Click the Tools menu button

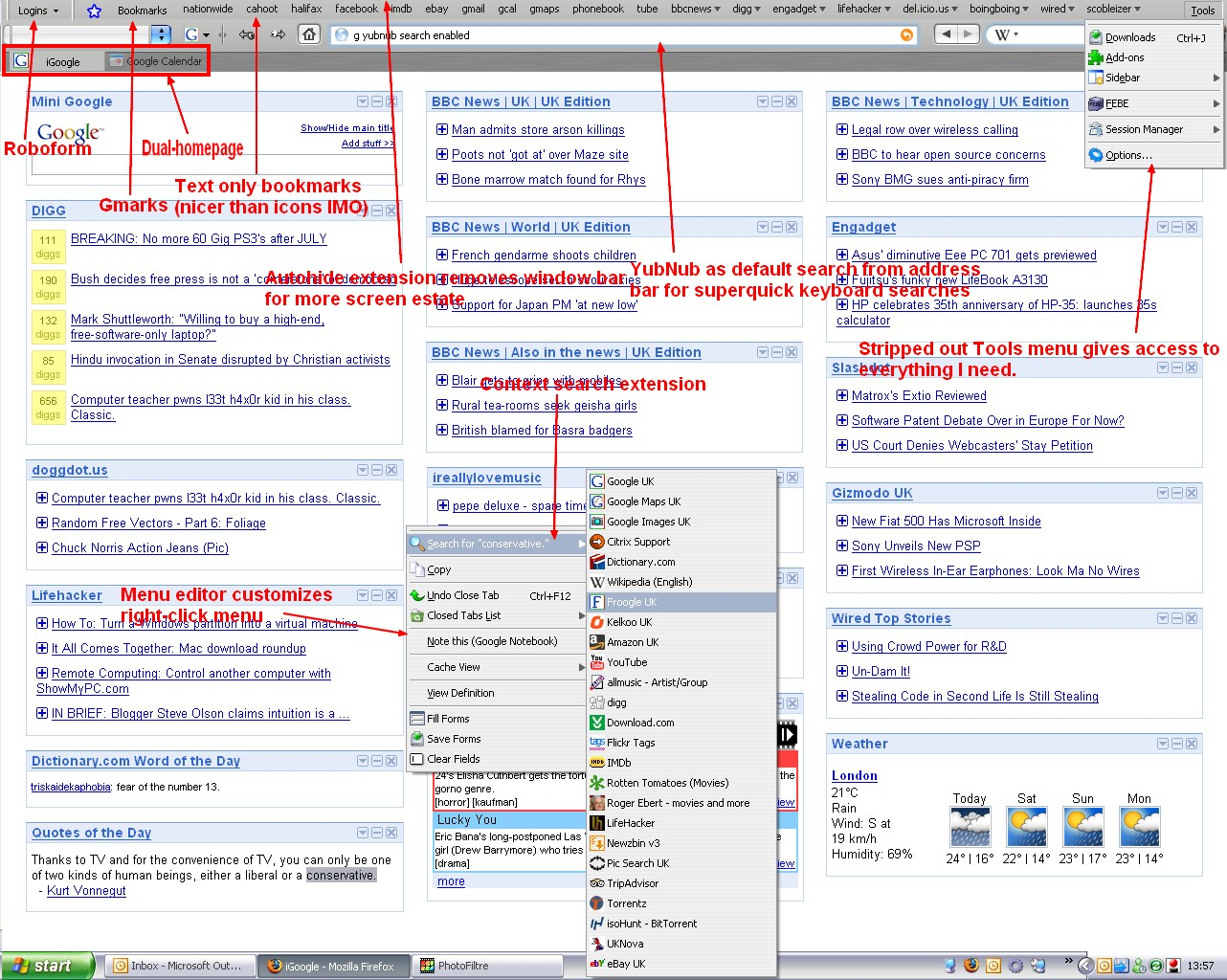pos(1202,11)
